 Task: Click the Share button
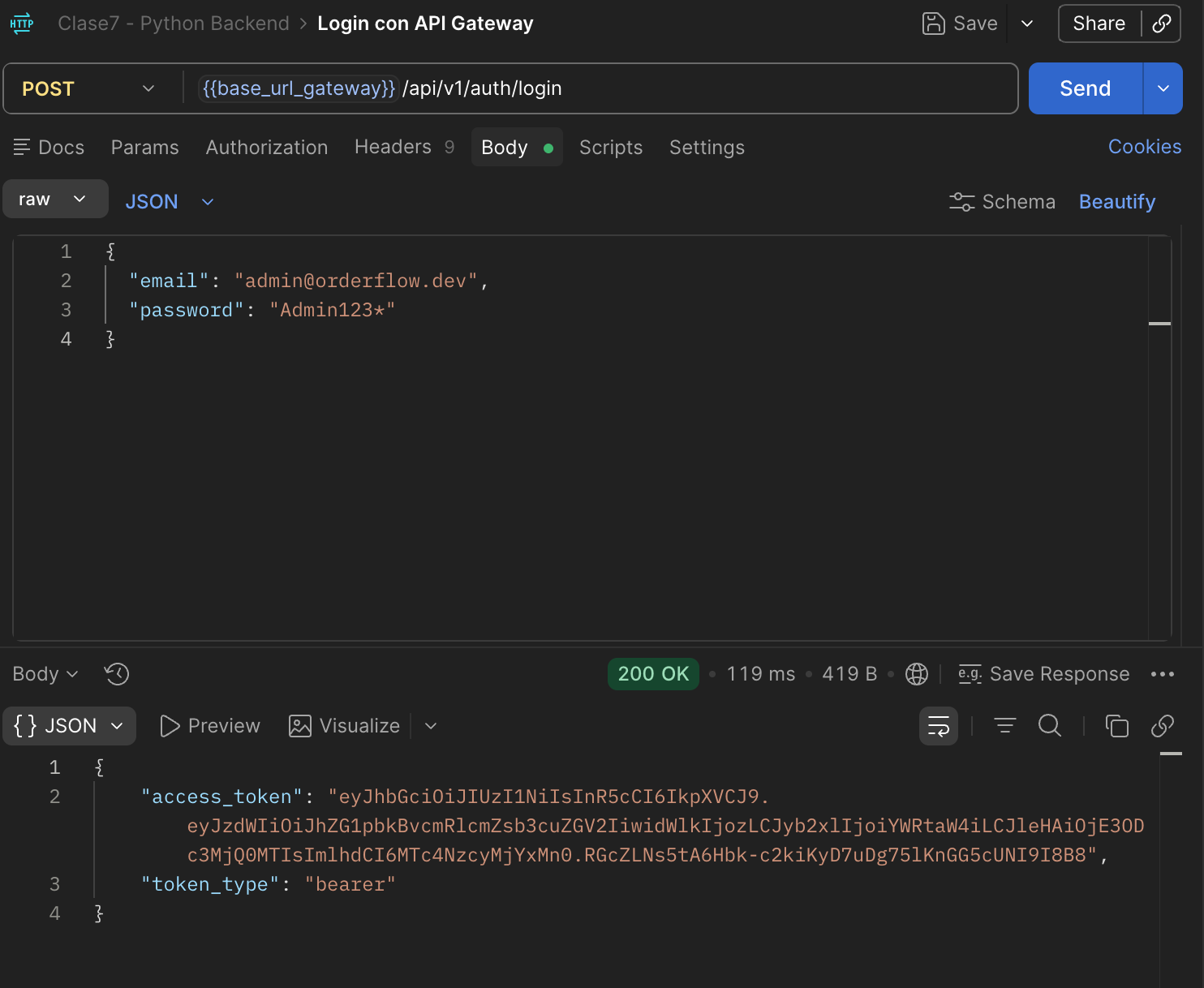(1099, 24)
